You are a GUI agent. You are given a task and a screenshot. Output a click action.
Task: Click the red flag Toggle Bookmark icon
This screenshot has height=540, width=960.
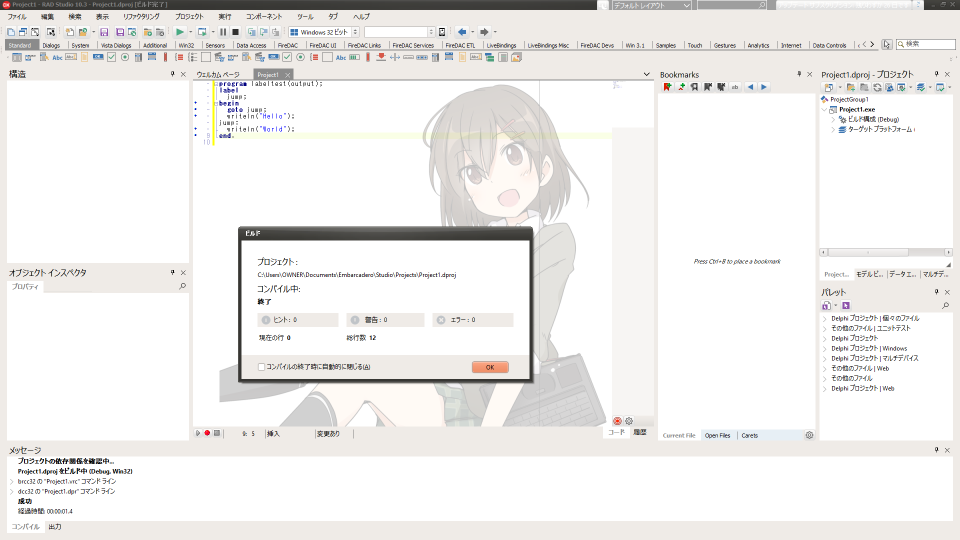click(667, 87)
